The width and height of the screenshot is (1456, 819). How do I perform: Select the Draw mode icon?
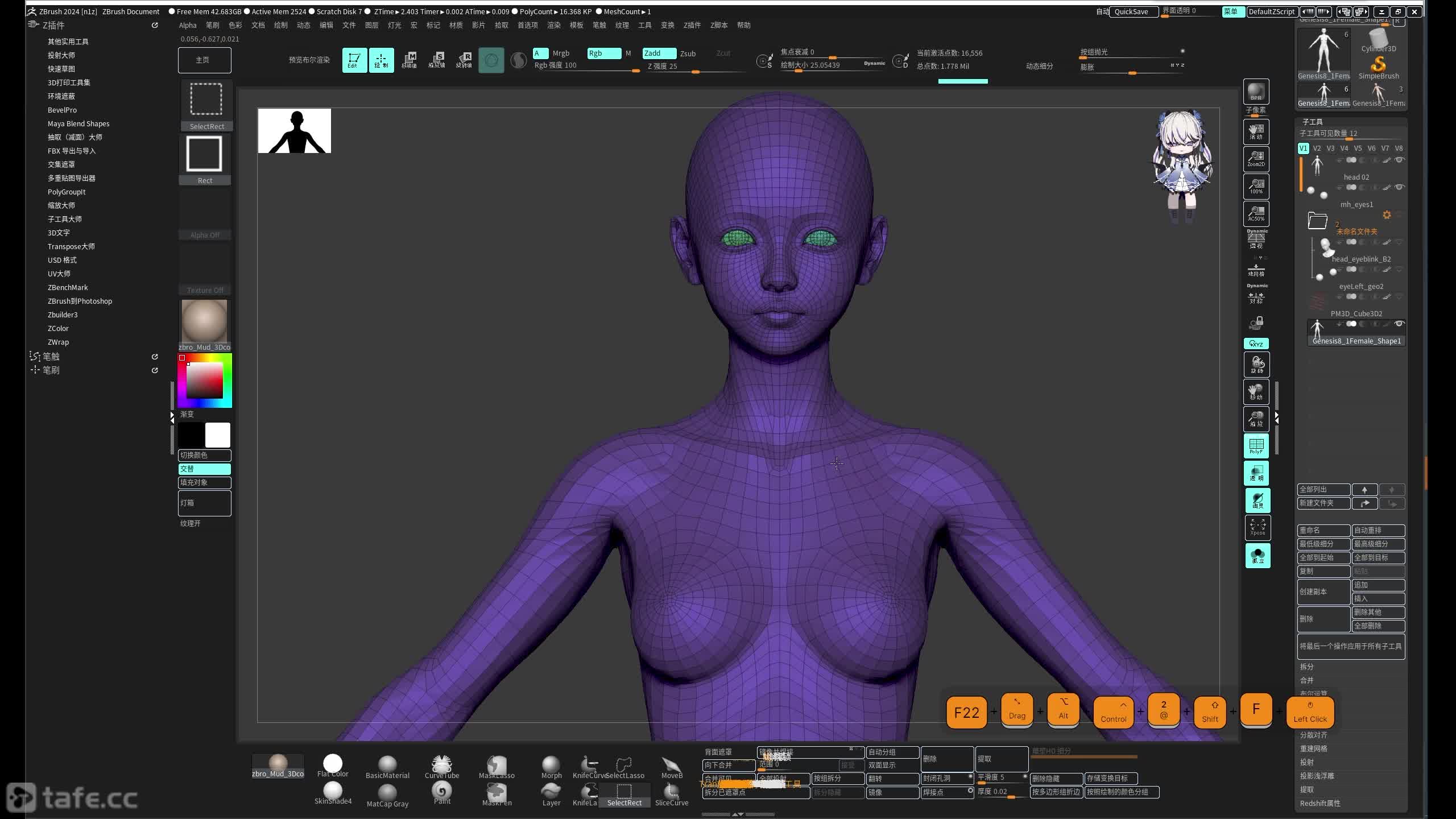pos(381,60)
